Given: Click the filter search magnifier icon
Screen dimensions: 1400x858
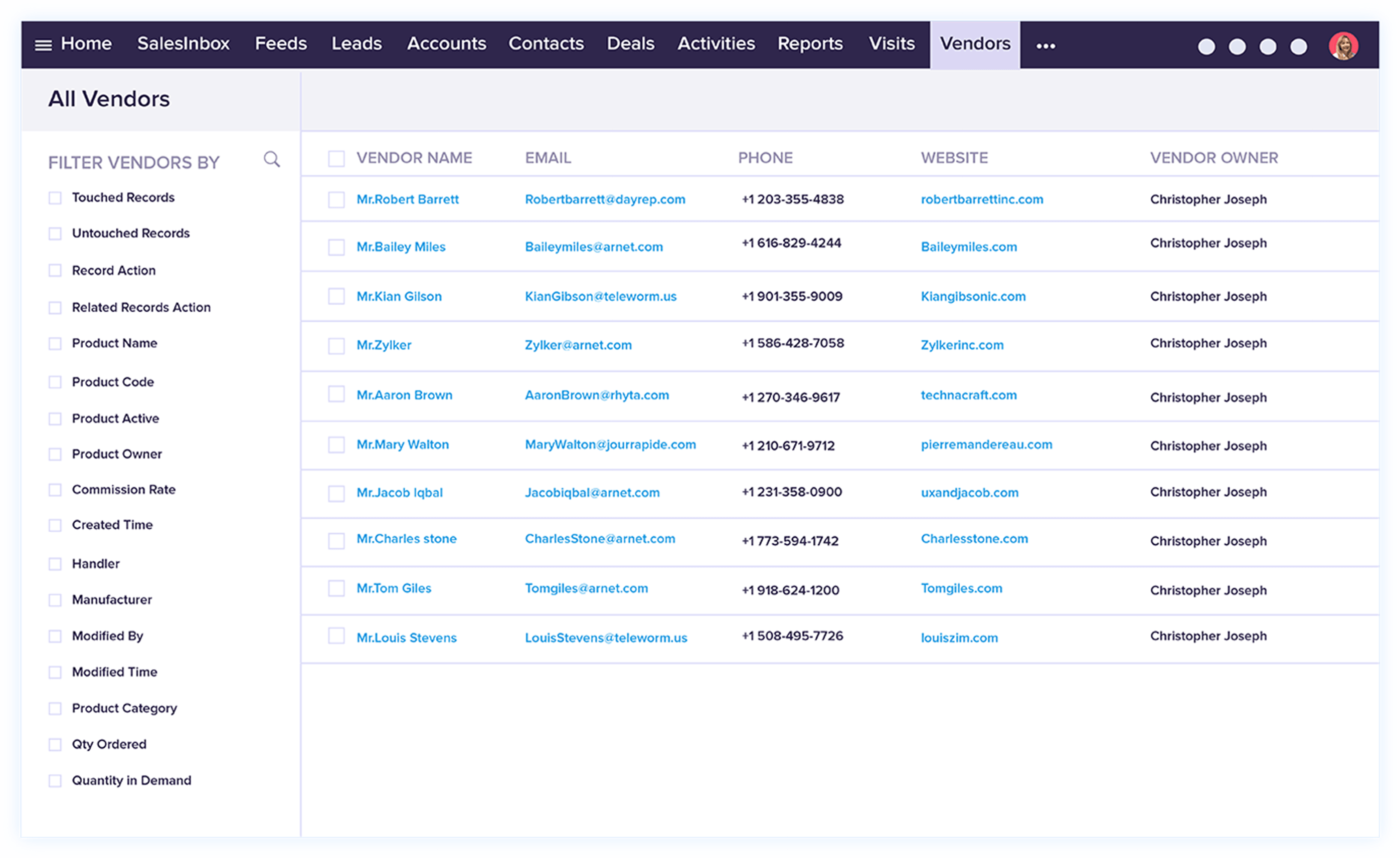Looking at the screenshot, I should click(x=272, y=159).
